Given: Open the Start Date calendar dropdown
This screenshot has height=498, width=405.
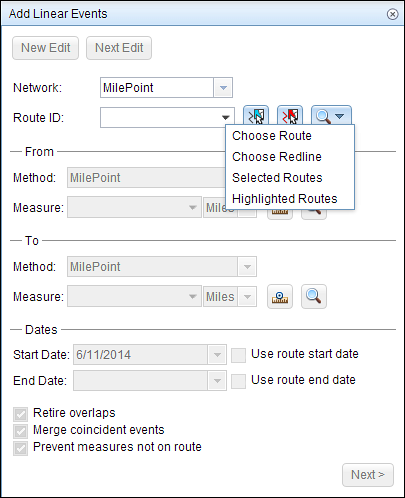Looking at the screenshot, I should point(217,355).
